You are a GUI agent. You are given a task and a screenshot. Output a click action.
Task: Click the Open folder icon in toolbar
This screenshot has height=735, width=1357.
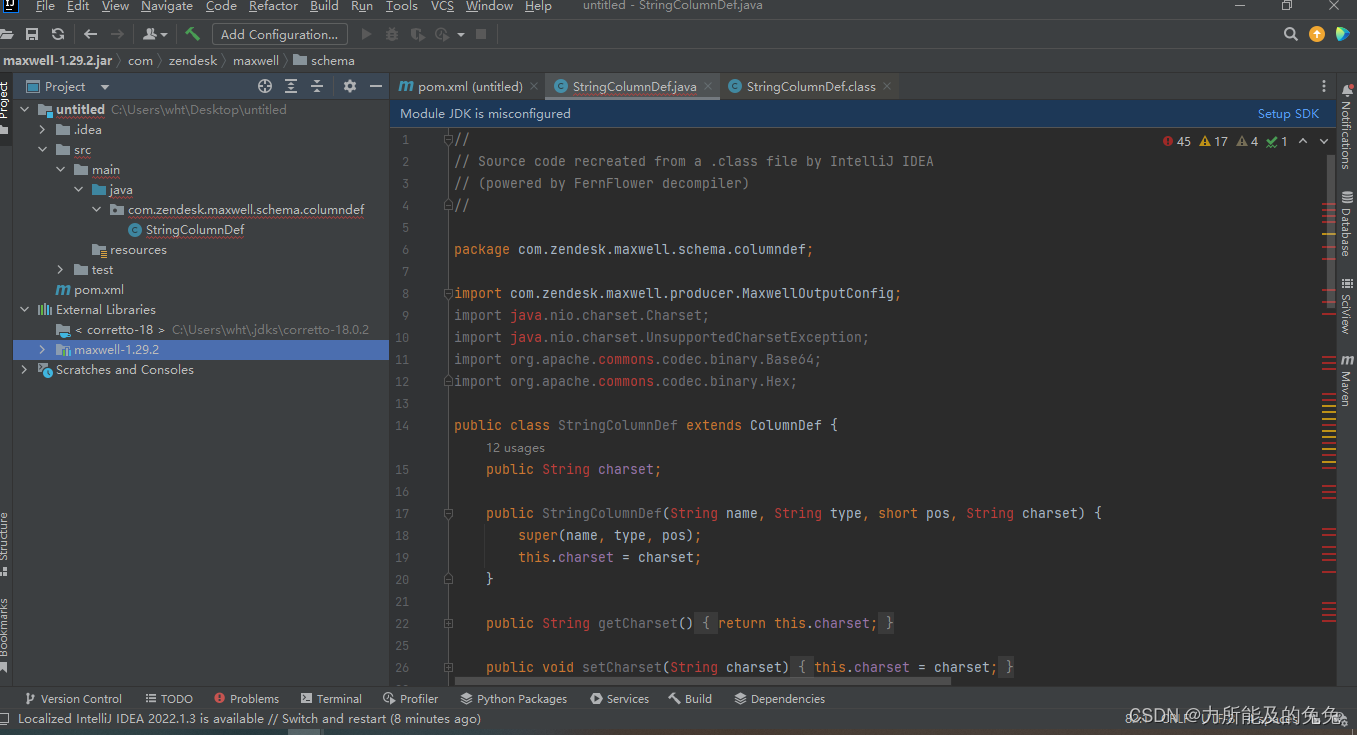(x=6, y=34)
